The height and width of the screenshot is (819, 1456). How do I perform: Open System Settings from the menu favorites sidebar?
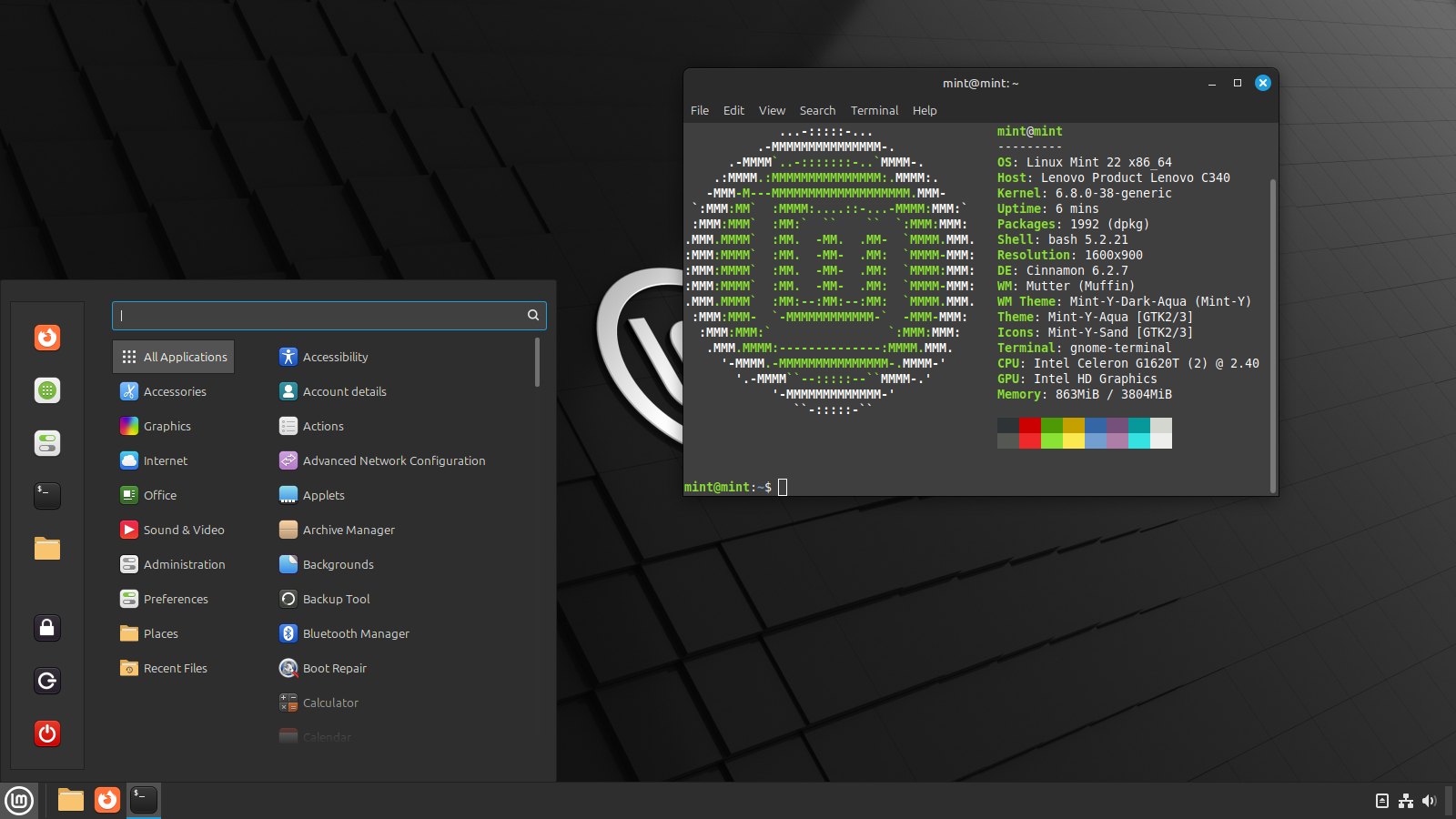(x=47, y=443)
